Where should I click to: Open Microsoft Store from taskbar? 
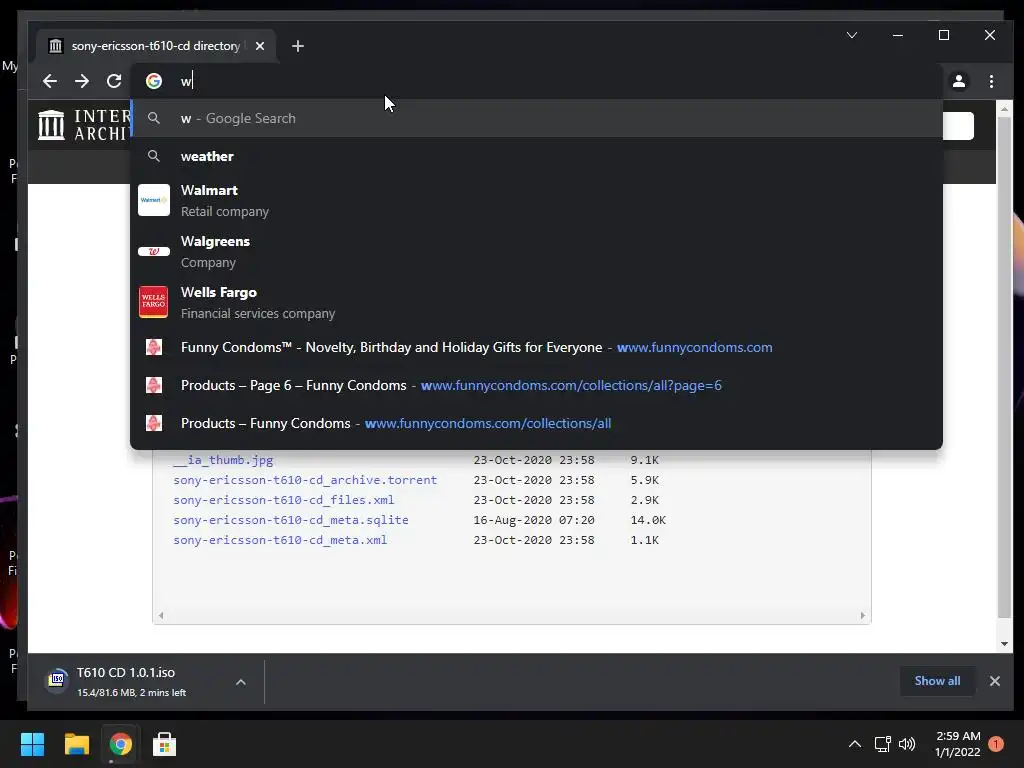pos(164,744)
